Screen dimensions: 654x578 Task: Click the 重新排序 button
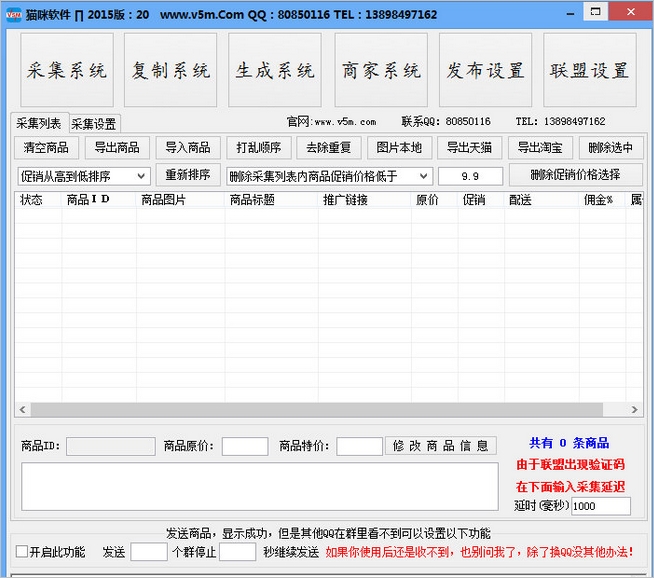coord(188,175)
